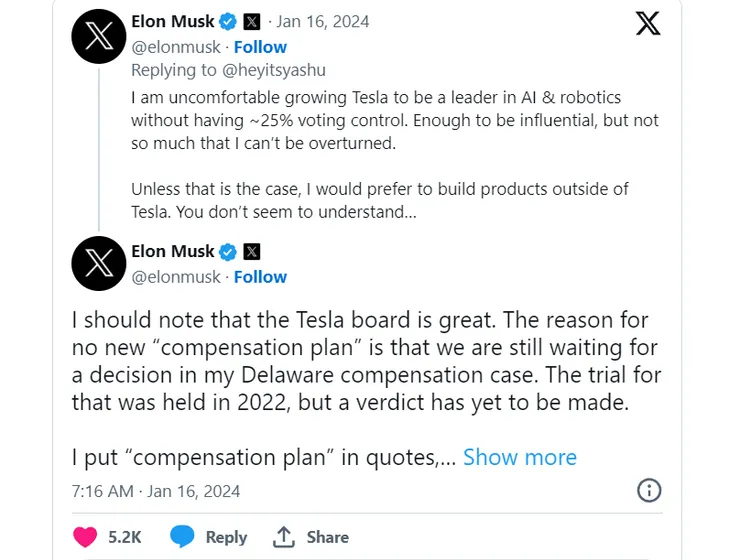The width and height of the screenshot is (740, 560).
Task: Click the Reply speech bubble icon
Action: pyautogui.click(x=182, y=537)
